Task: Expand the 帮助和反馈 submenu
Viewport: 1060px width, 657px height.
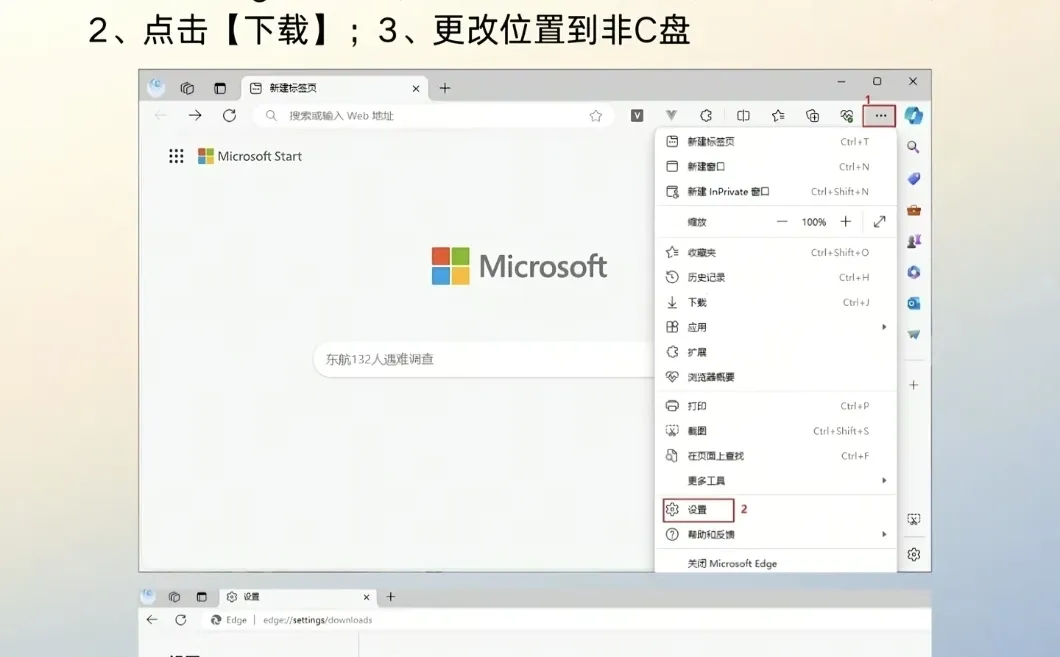Action: tap(775, 535)
